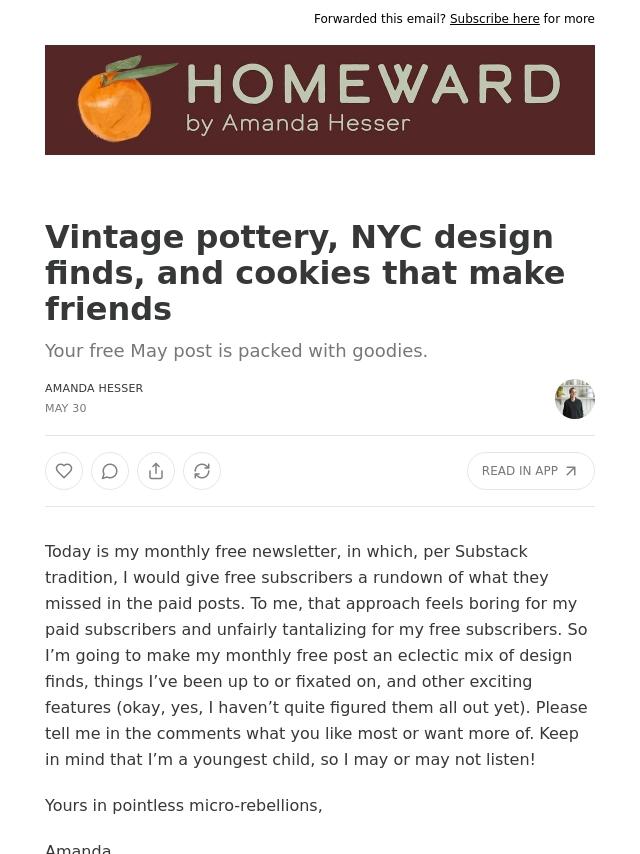This screenshot has width=640, height=854.
Task: Open comments via the speech bubble icon
Action: 110,471
